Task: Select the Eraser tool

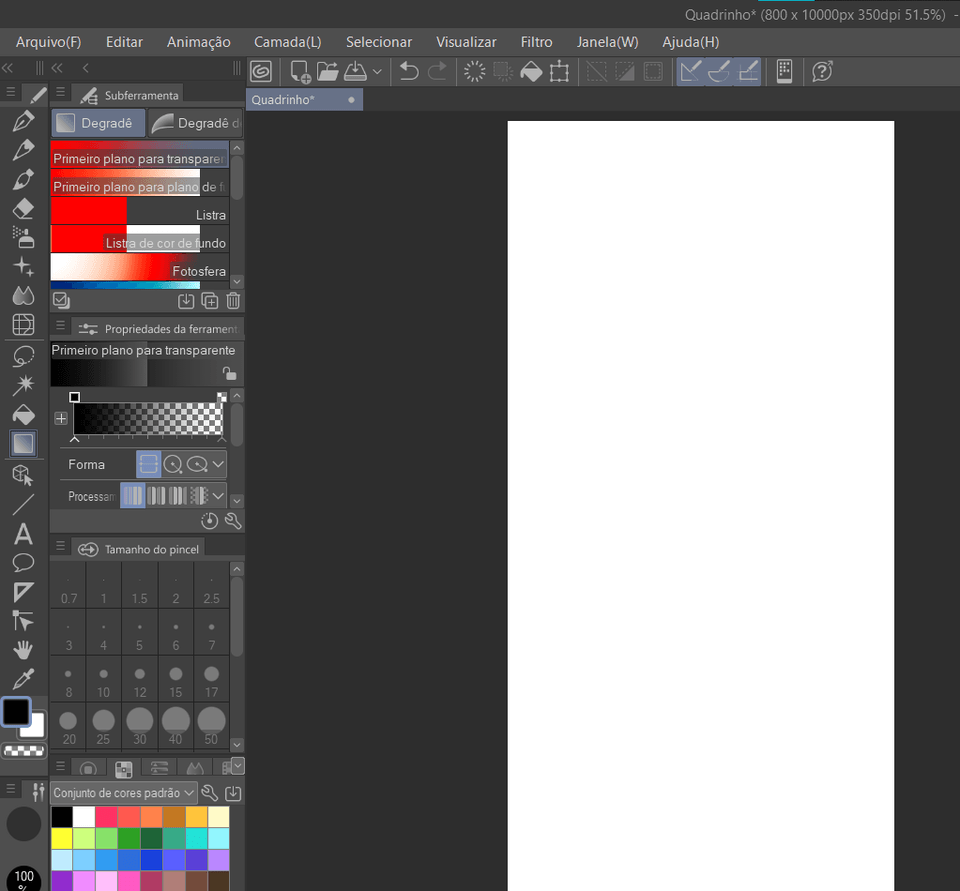Action: (x=23, y=209)
